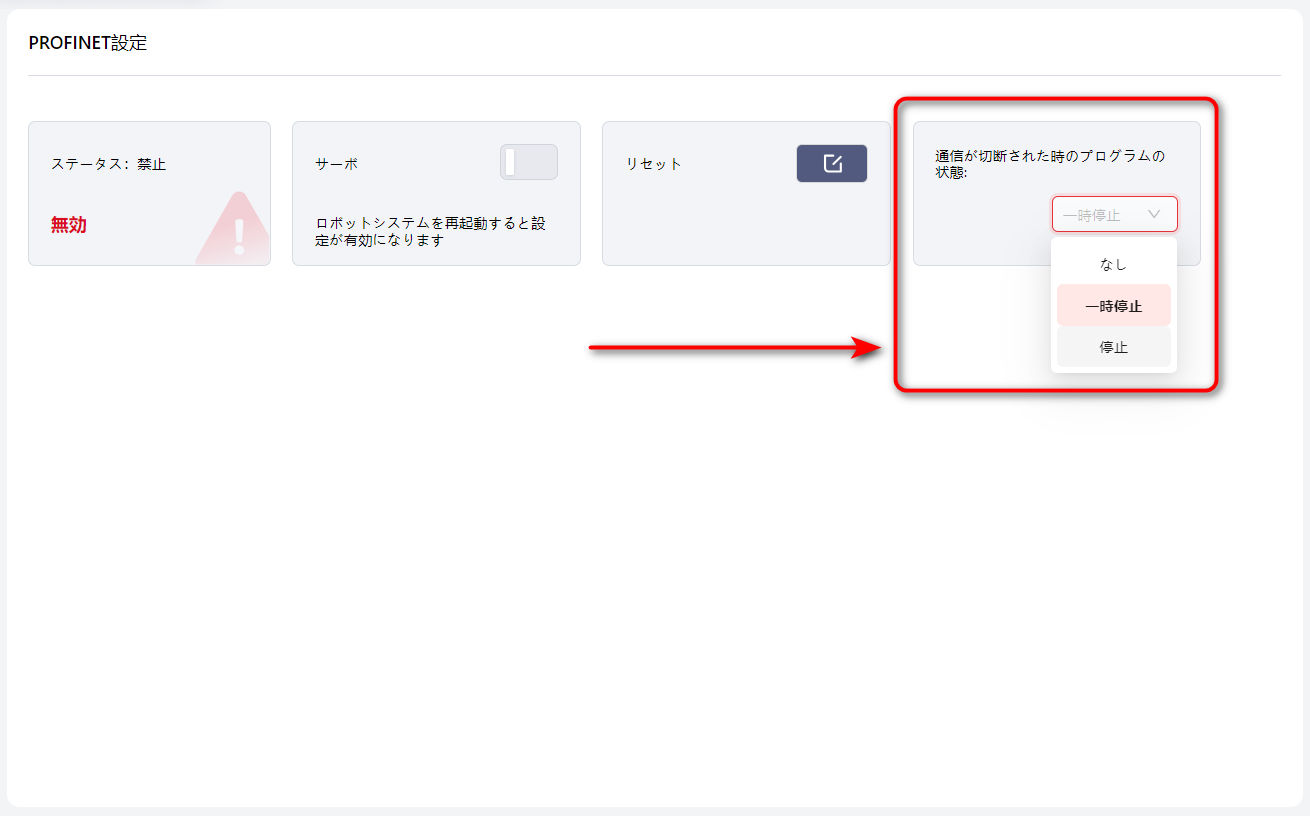The height and width of the screenshot is (816, 1310).
Task: Click the リセット label text
Action: 654,164
